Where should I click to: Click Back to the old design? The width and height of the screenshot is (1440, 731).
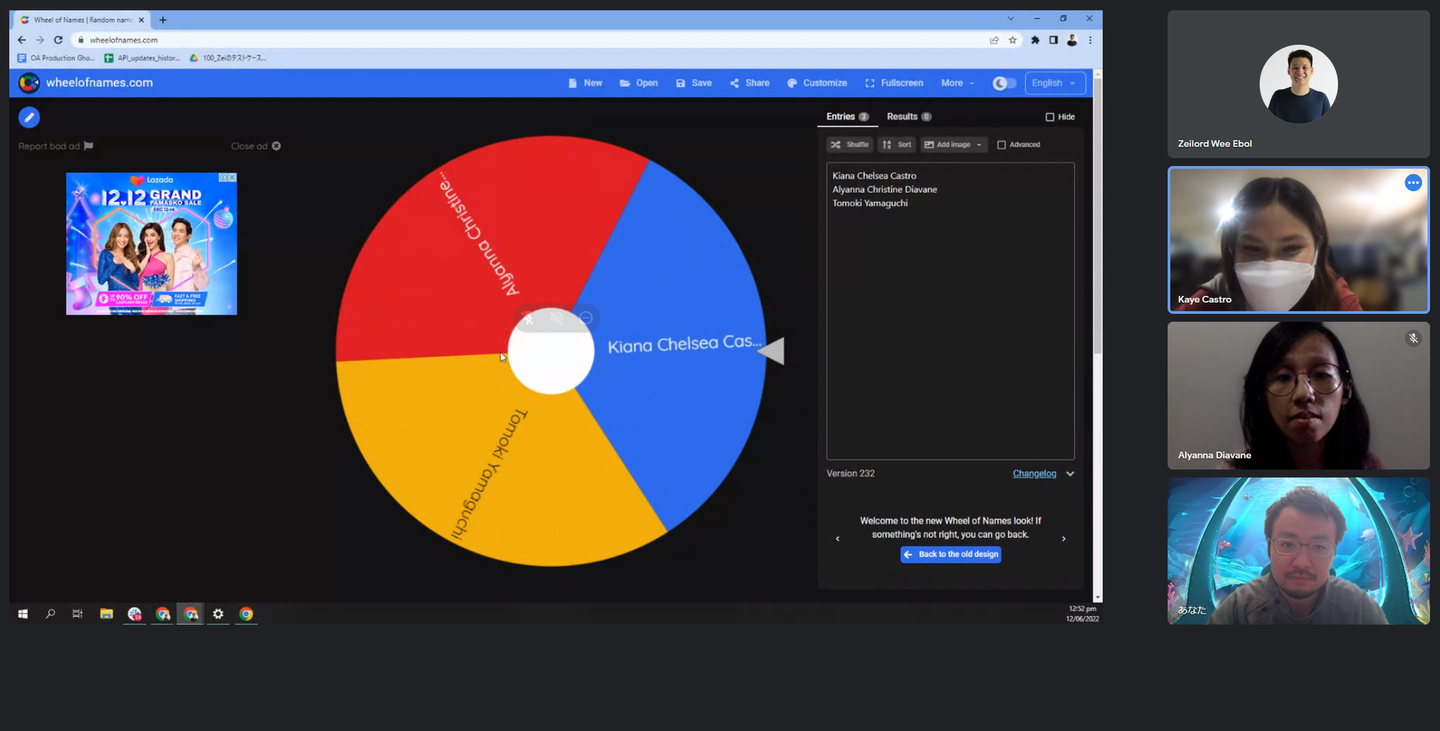point(950,554)
